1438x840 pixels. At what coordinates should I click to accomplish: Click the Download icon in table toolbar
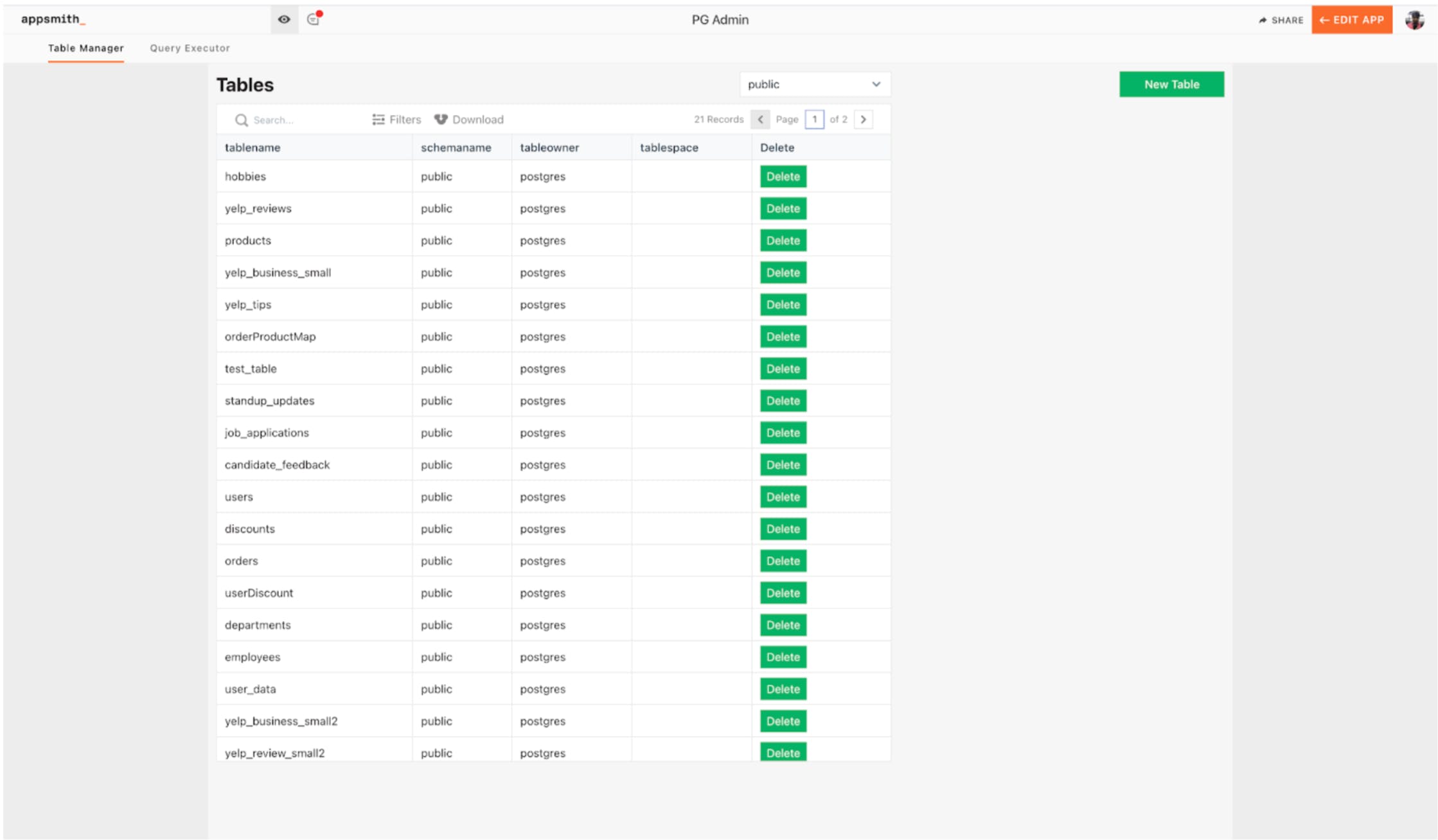click(x=441, y=119)
